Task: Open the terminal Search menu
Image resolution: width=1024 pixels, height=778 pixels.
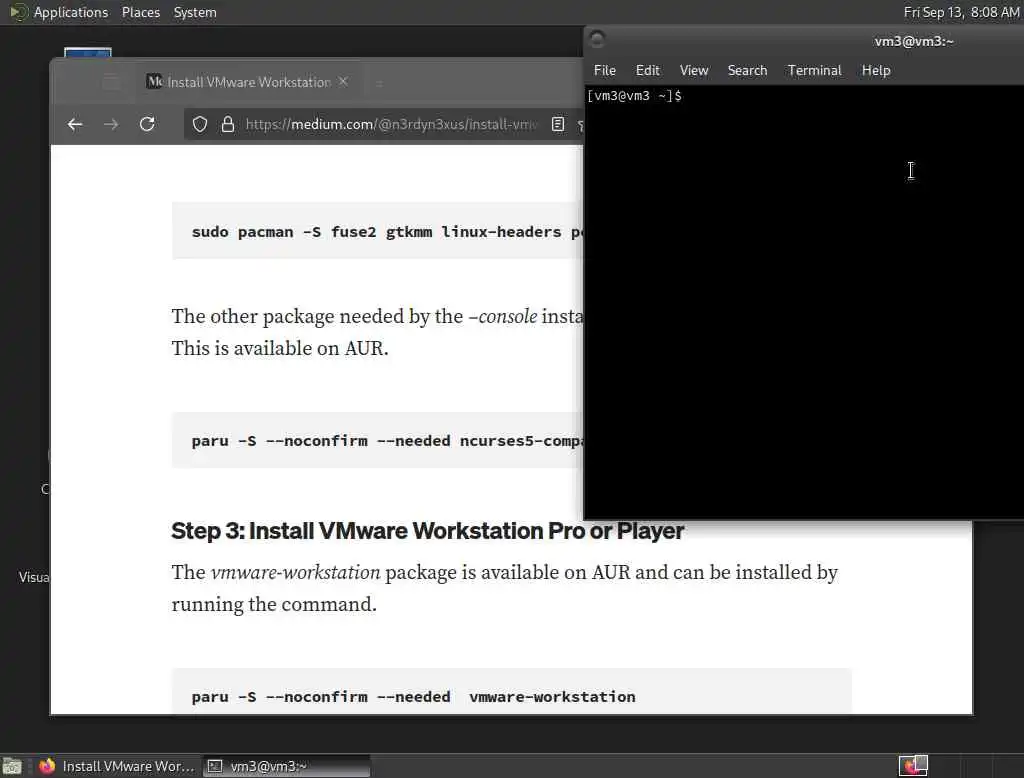Action: tap(747, 71)
